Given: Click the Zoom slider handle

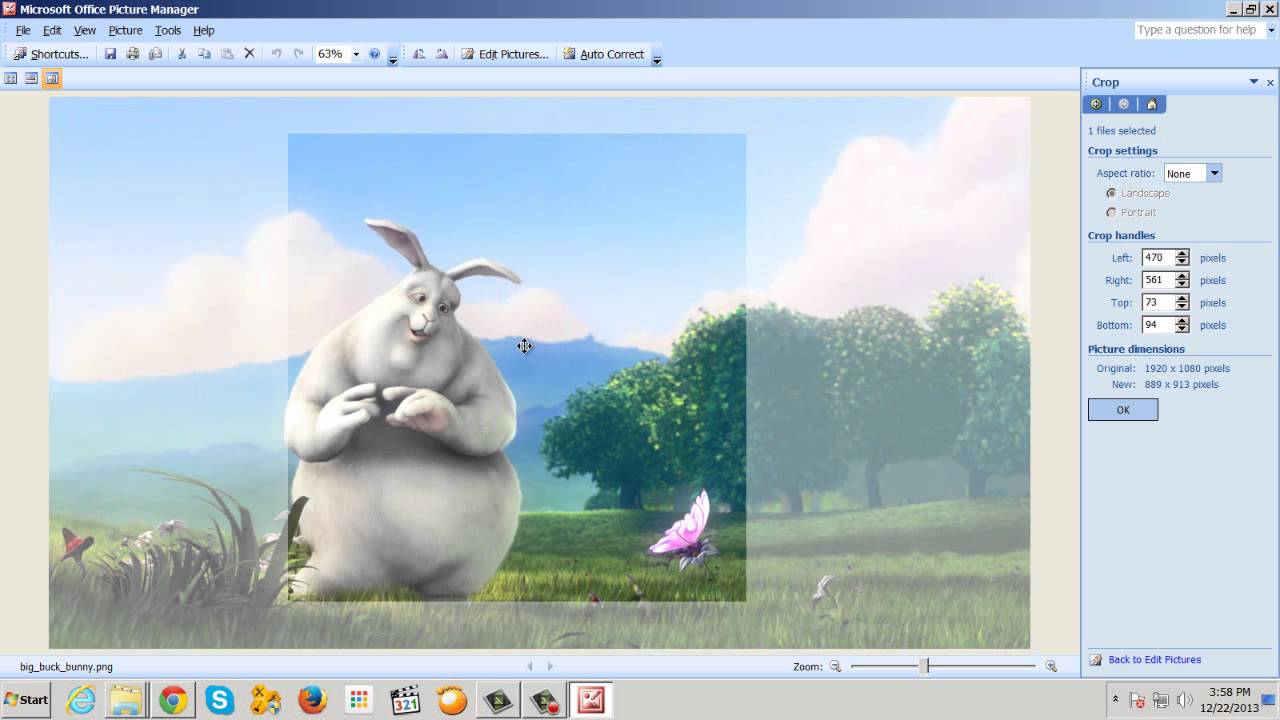Looking at the screenshot, I should [x=925, y=666].
